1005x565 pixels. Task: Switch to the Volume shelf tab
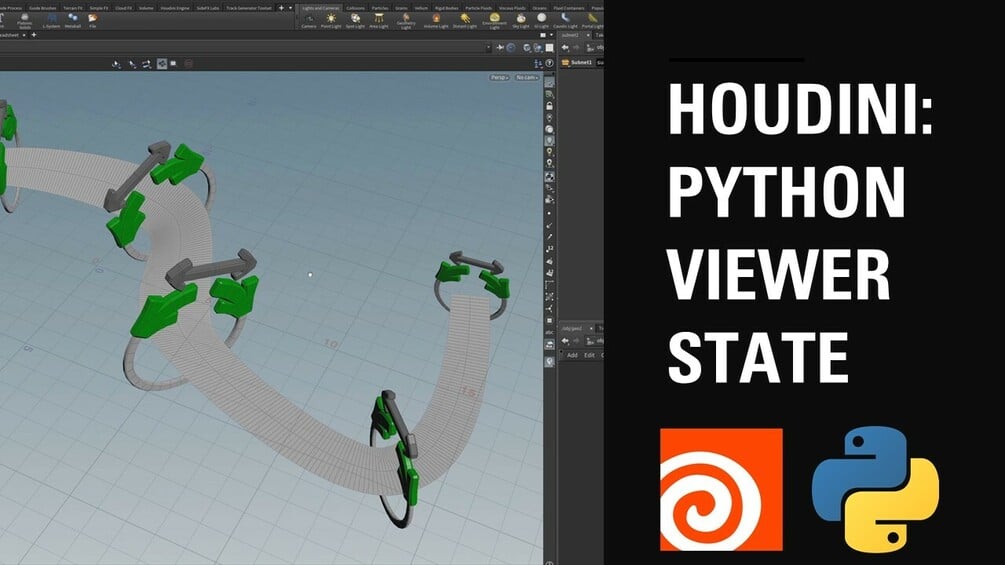coord(146,8)
